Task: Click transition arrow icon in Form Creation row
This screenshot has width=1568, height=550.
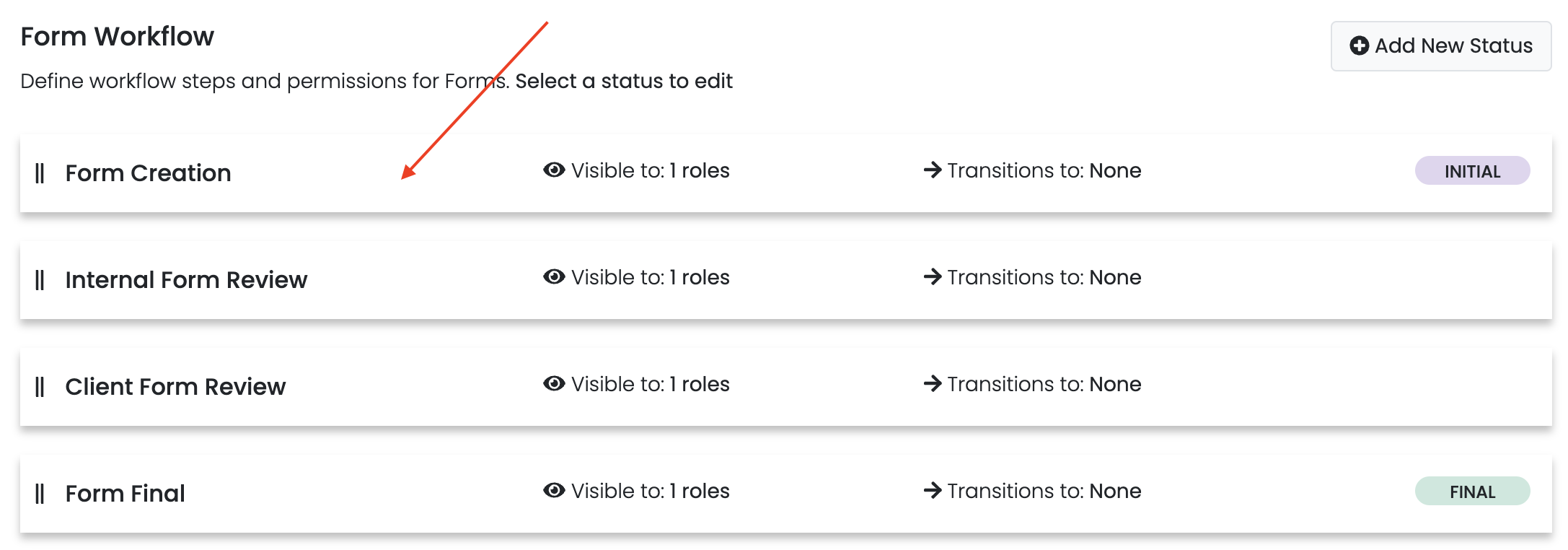Action: pos(933,170)
